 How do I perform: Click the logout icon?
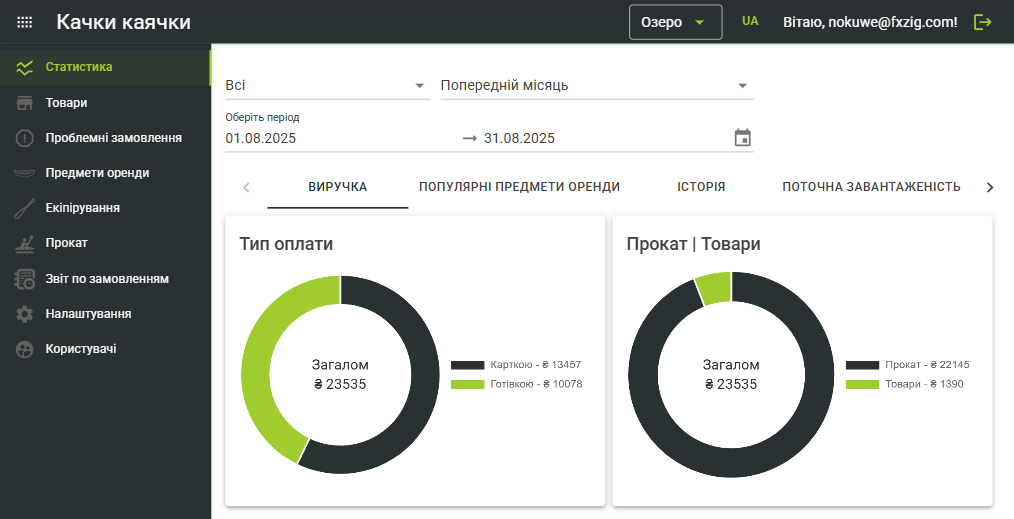(982, 22)
